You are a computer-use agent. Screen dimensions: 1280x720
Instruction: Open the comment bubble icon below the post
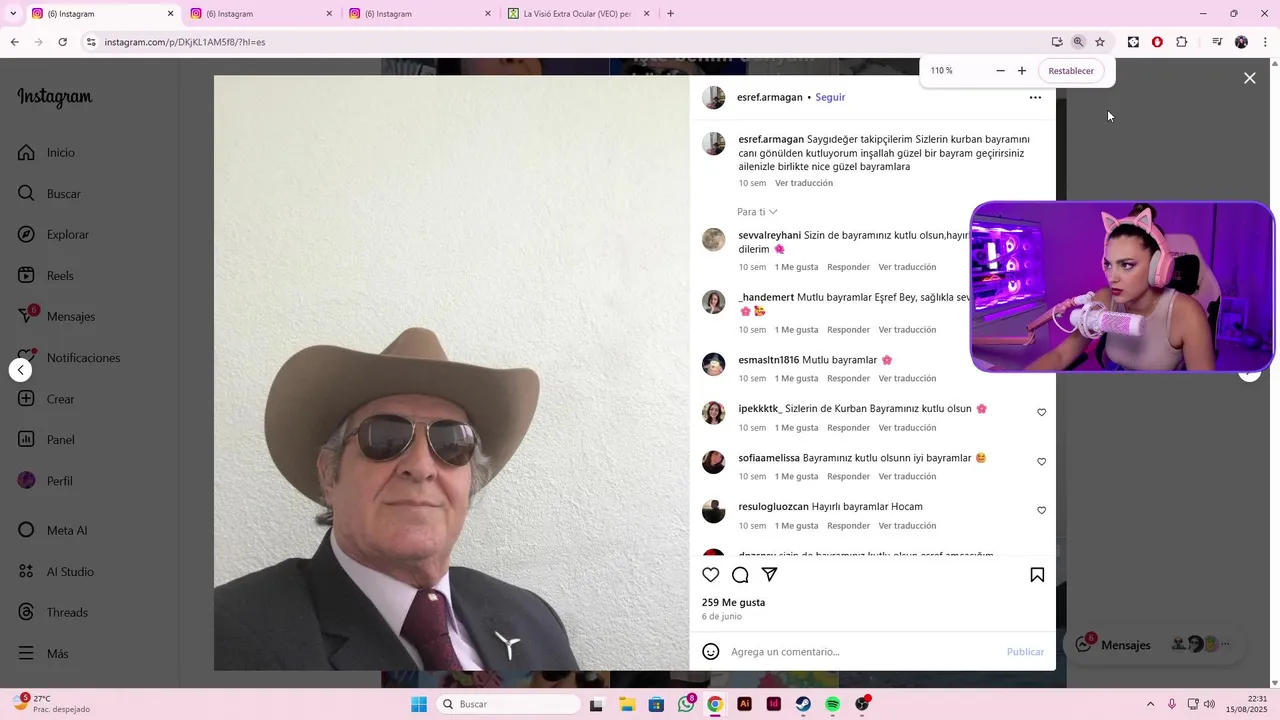click(x=740, y=575)
